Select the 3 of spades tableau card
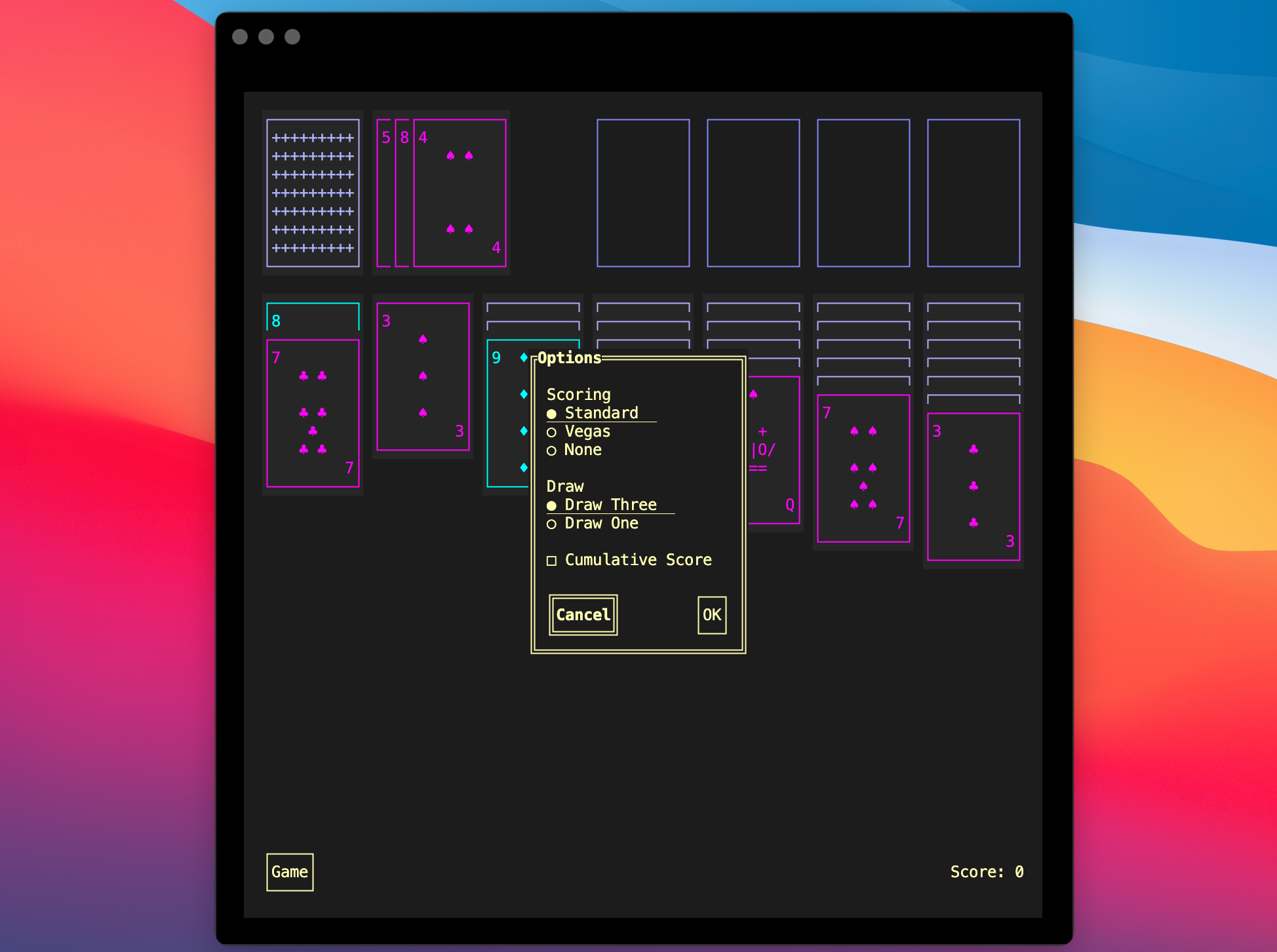The image size is (1277, 952). [x=423, y=376]
